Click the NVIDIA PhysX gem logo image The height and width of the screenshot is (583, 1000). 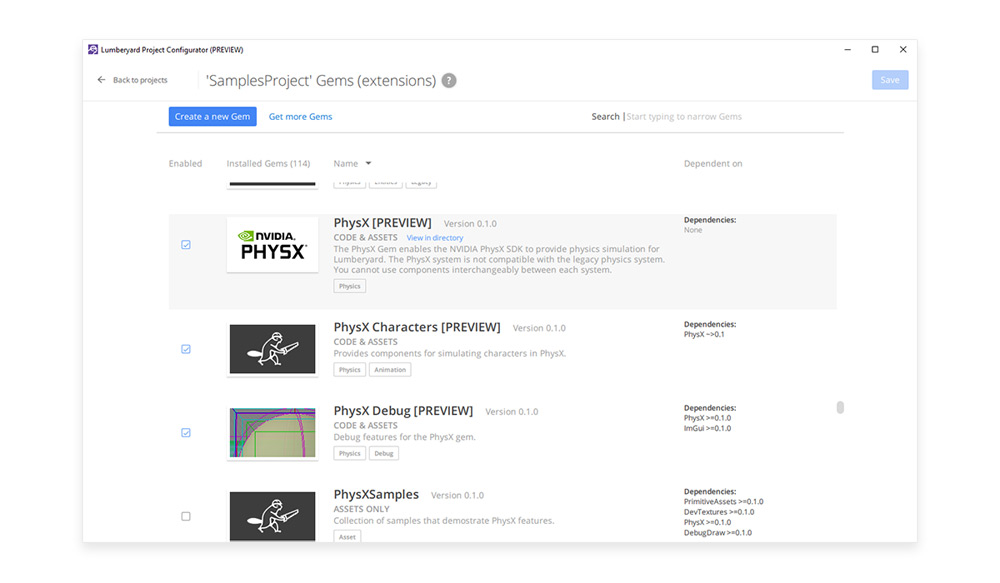[x=272, y=244]
